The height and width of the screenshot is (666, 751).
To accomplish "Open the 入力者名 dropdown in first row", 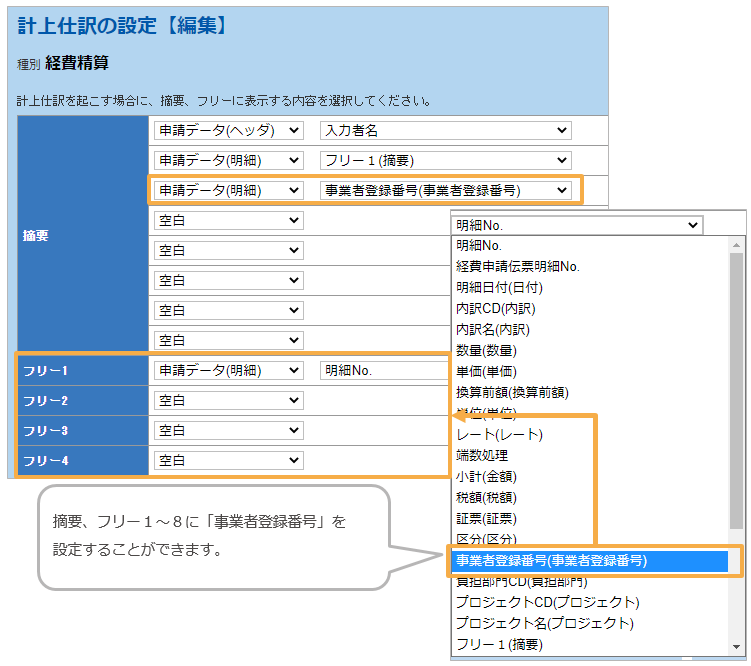I will [445, 130].
